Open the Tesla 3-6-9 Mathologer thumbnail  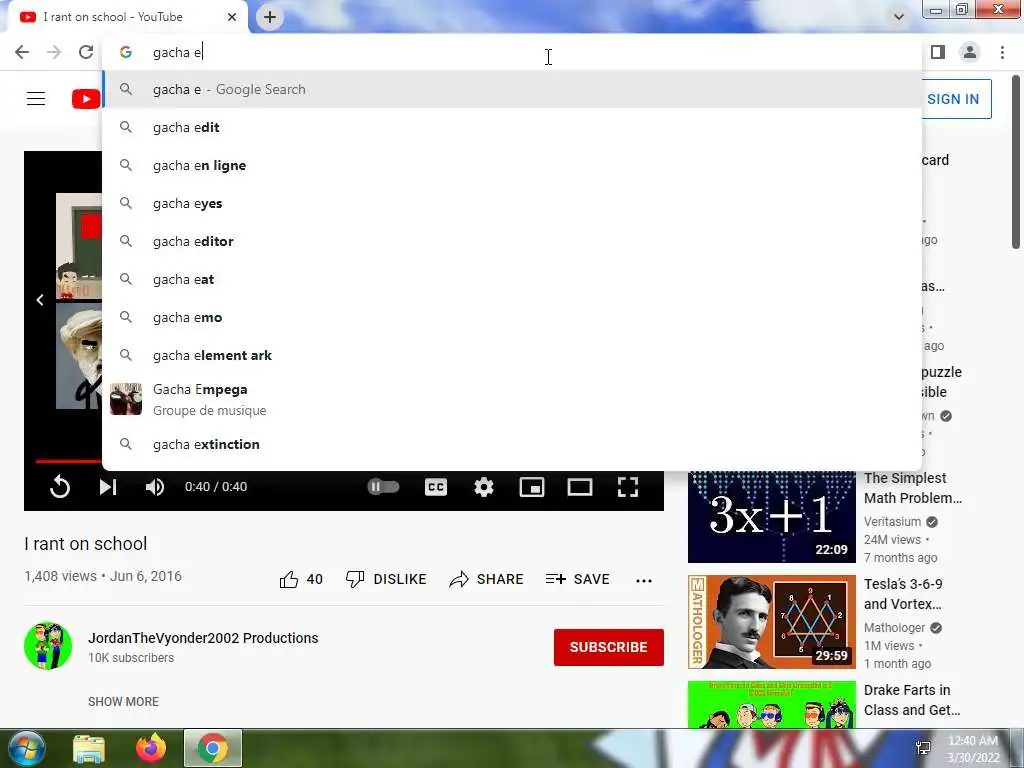pyautogui.click(x=771, y=622)
